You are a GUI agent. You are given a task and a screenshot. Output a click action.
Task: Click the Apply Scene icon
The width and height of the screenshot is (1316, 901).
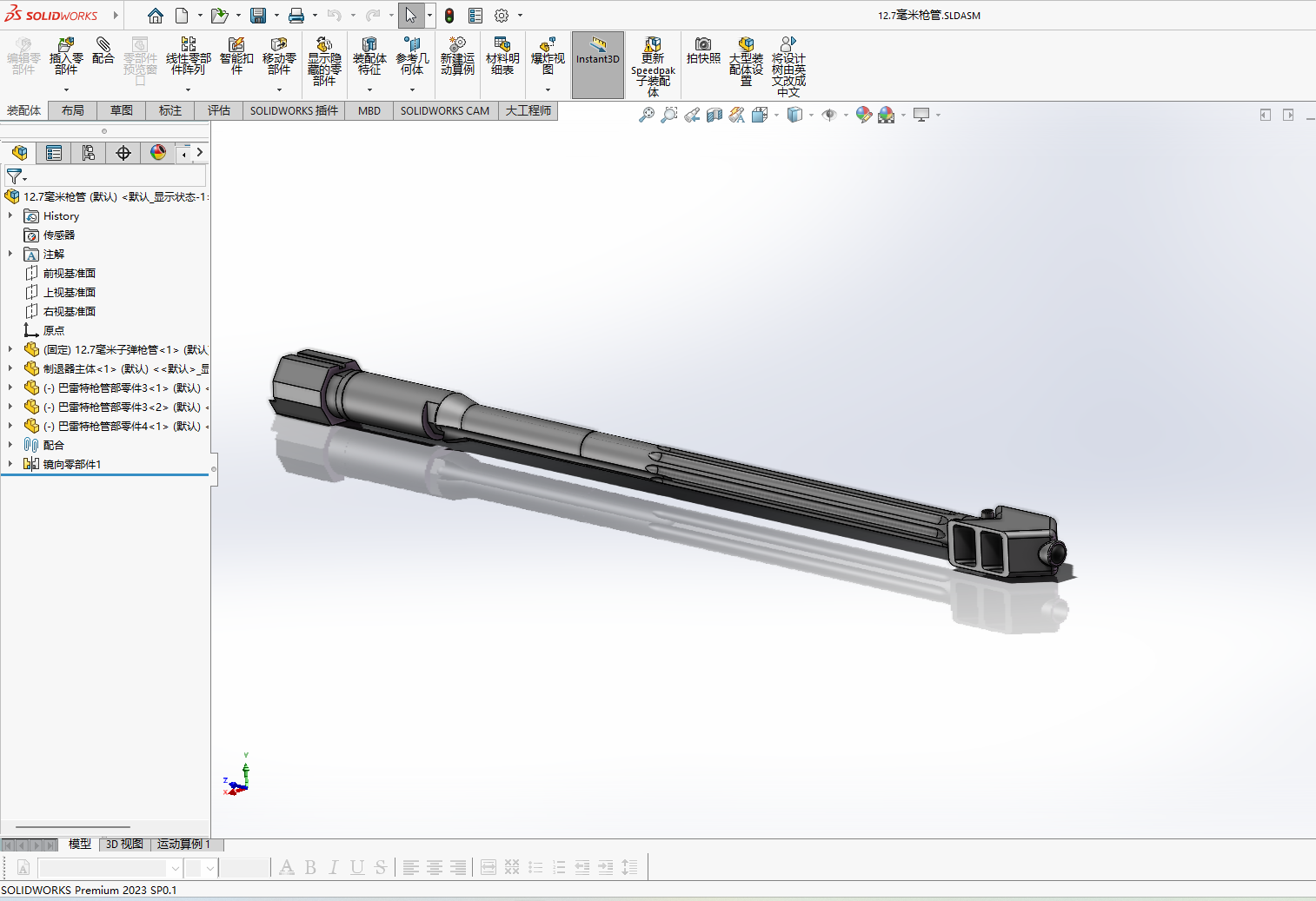[886, 115]
